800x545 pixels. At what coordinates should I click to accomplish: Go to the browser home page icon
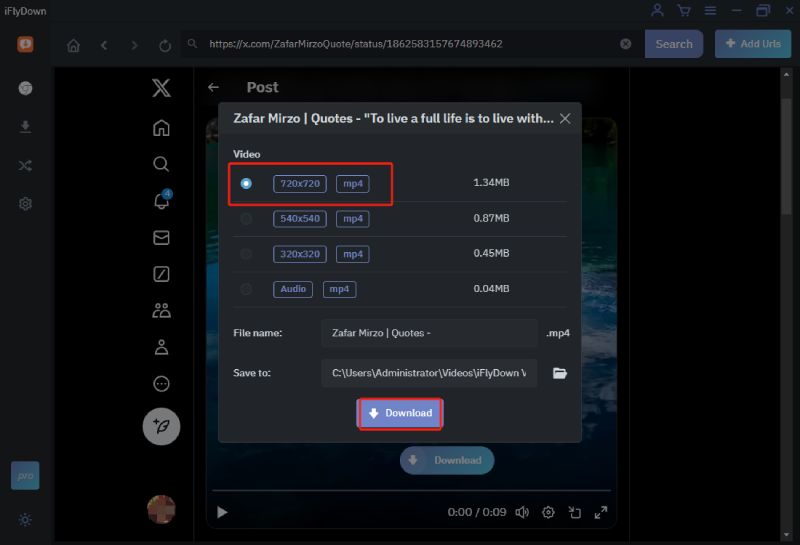coord(73,45)
